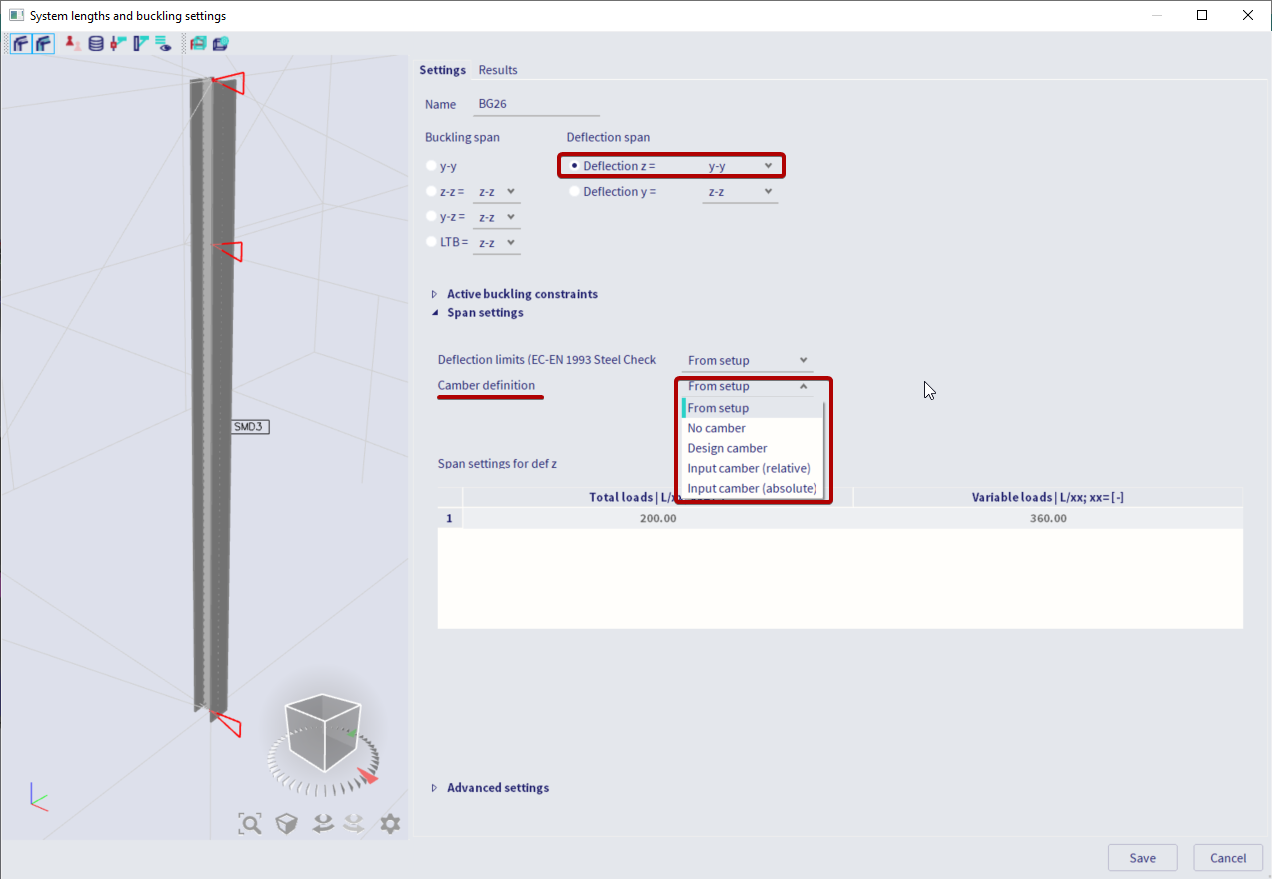Choose 'Design camber' from the list
Image resolution: width=1272 pixels, height=879 pixels.
(727, 448)
